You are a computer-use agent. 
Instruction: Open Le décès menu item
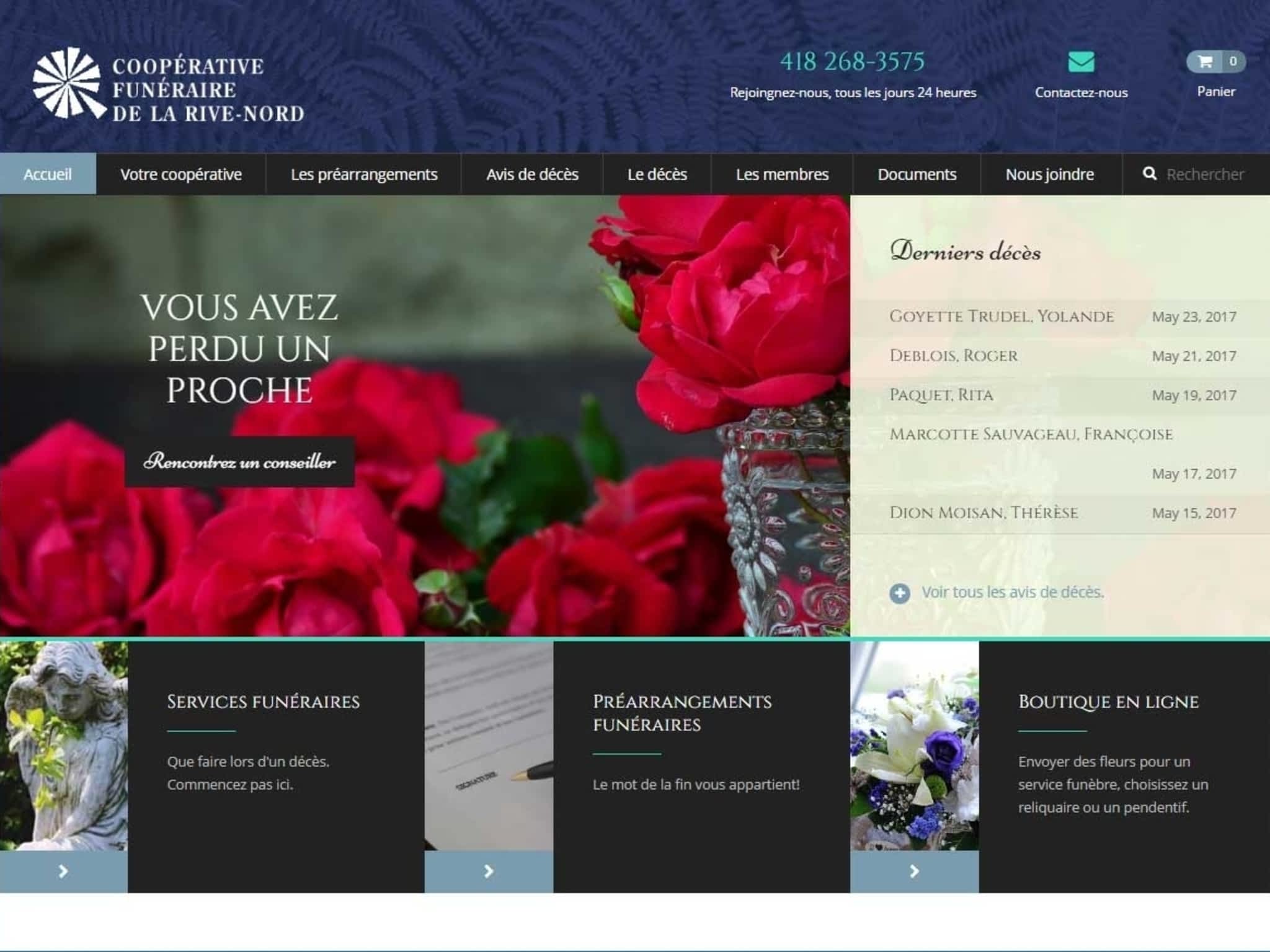(657, 174)
